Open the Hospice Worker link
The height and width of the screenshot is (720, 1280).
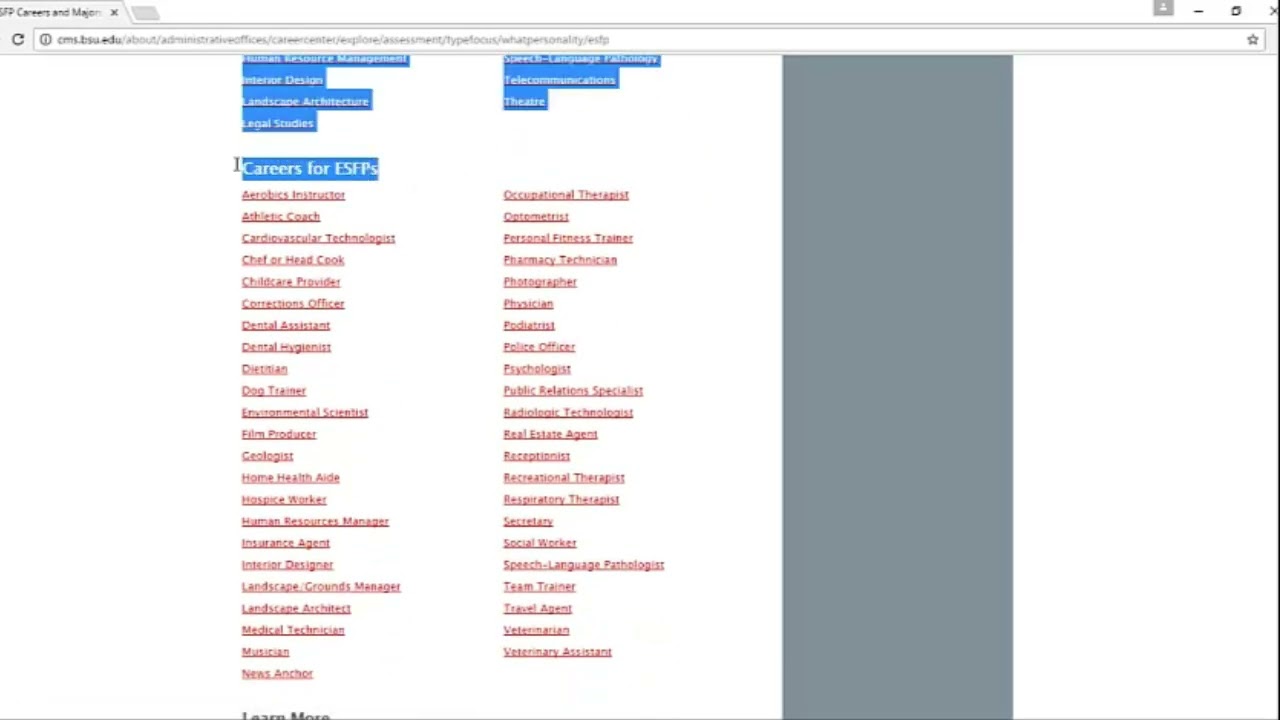[283, 499]
